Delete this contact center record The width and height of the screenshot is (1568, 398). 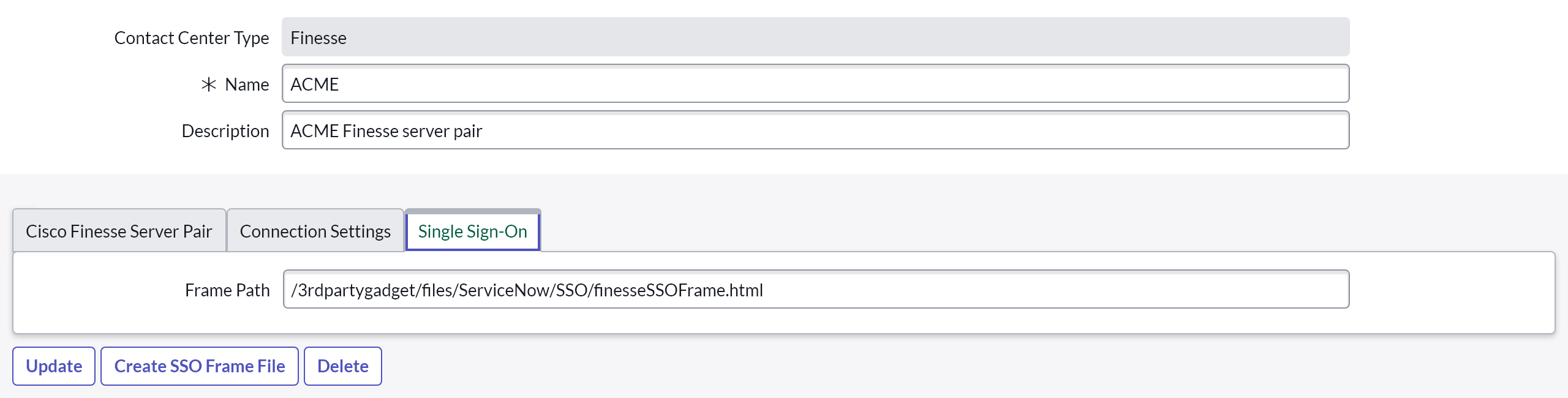pyautogui.click(x=342, y=366)
